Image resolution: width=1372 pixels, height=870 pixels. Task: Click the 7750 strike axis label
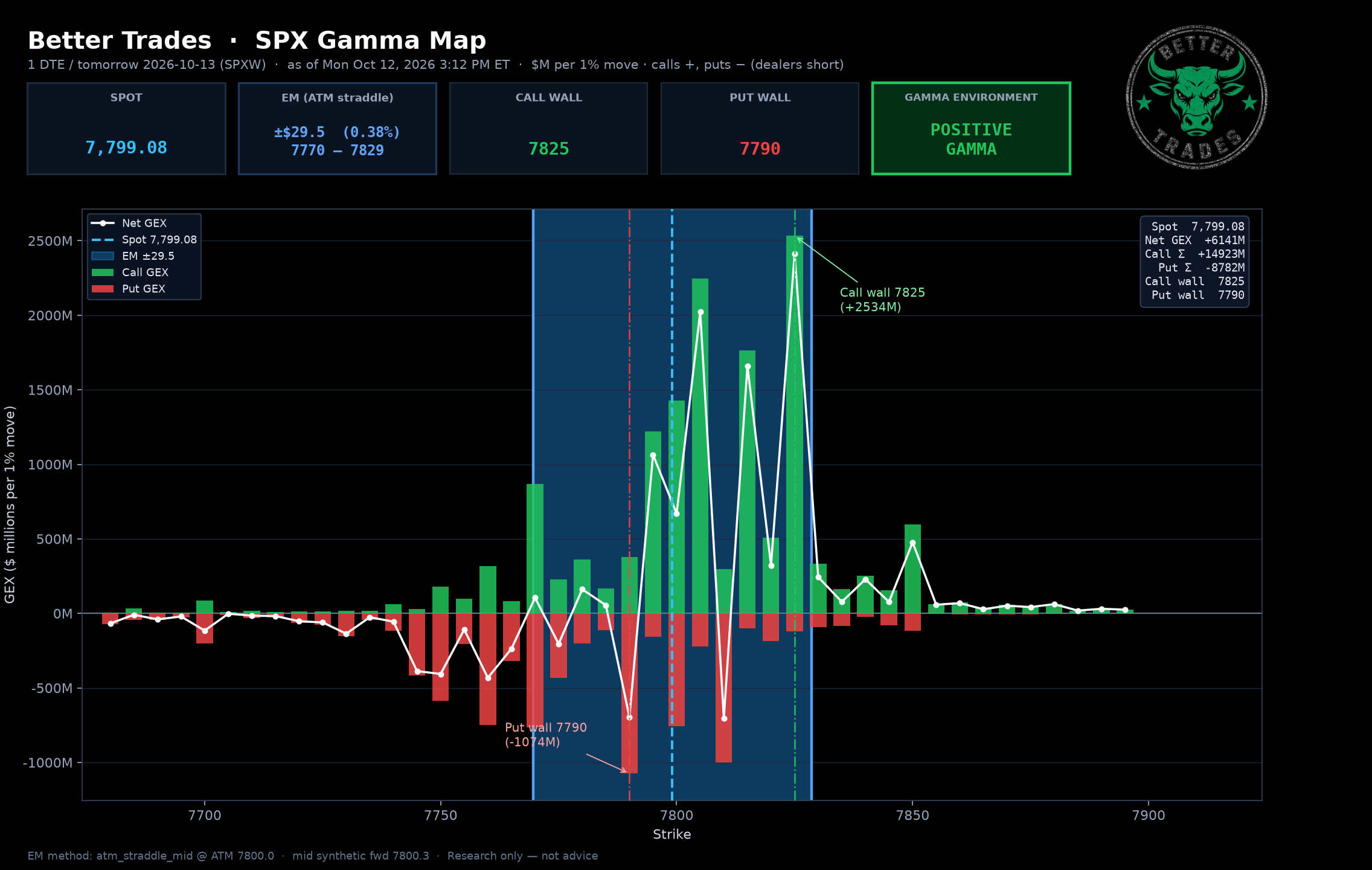click(x=441, y=815)
